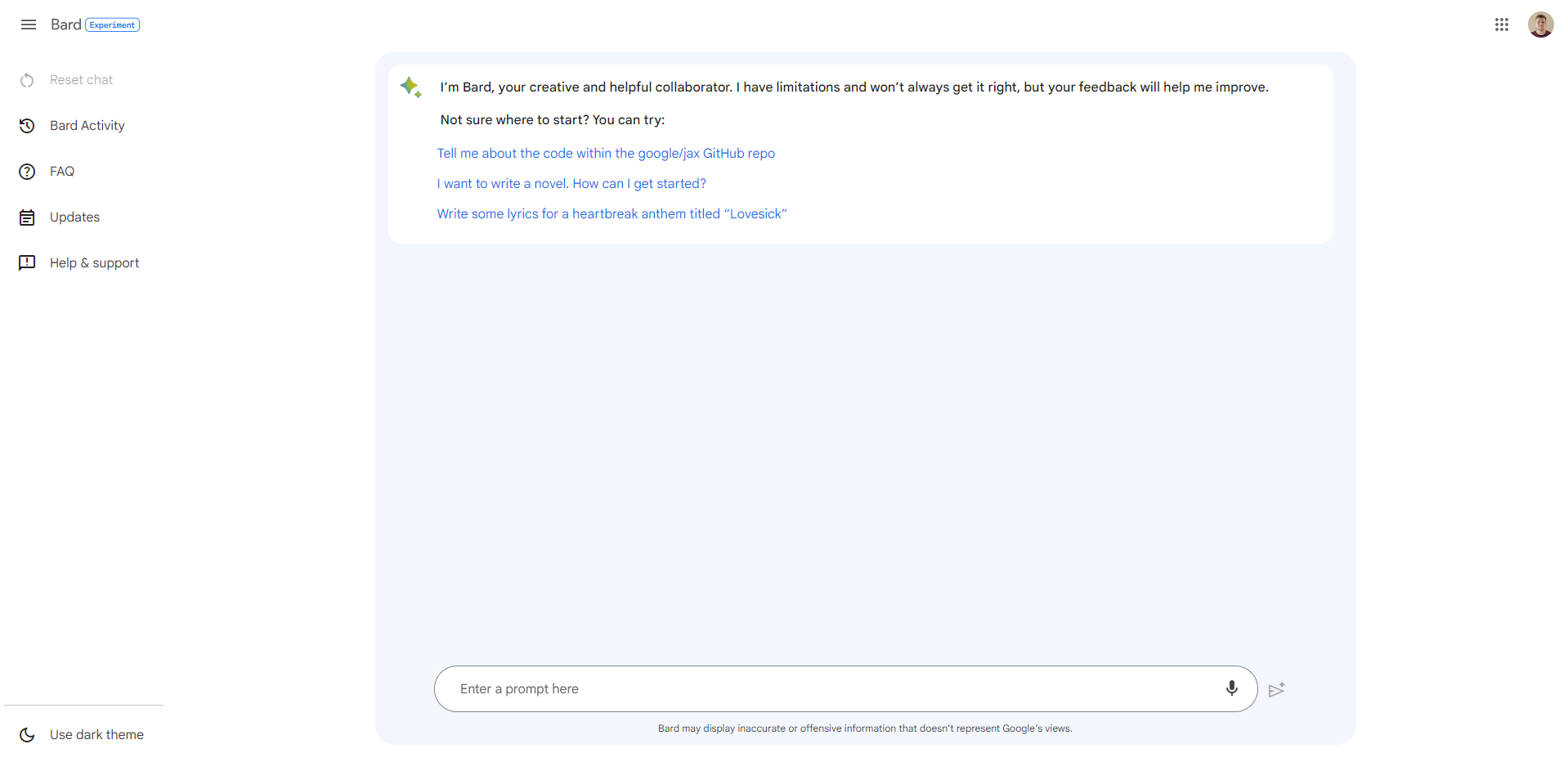Click the Bard Activity history clock icon
This screenshot has height=762, width=1568.
coord(27,126)
